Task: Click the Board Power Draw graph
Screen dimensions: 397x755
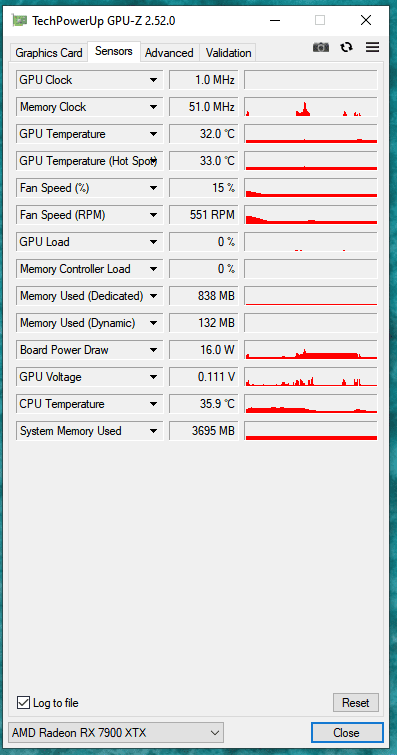Action: click(311, 350)
